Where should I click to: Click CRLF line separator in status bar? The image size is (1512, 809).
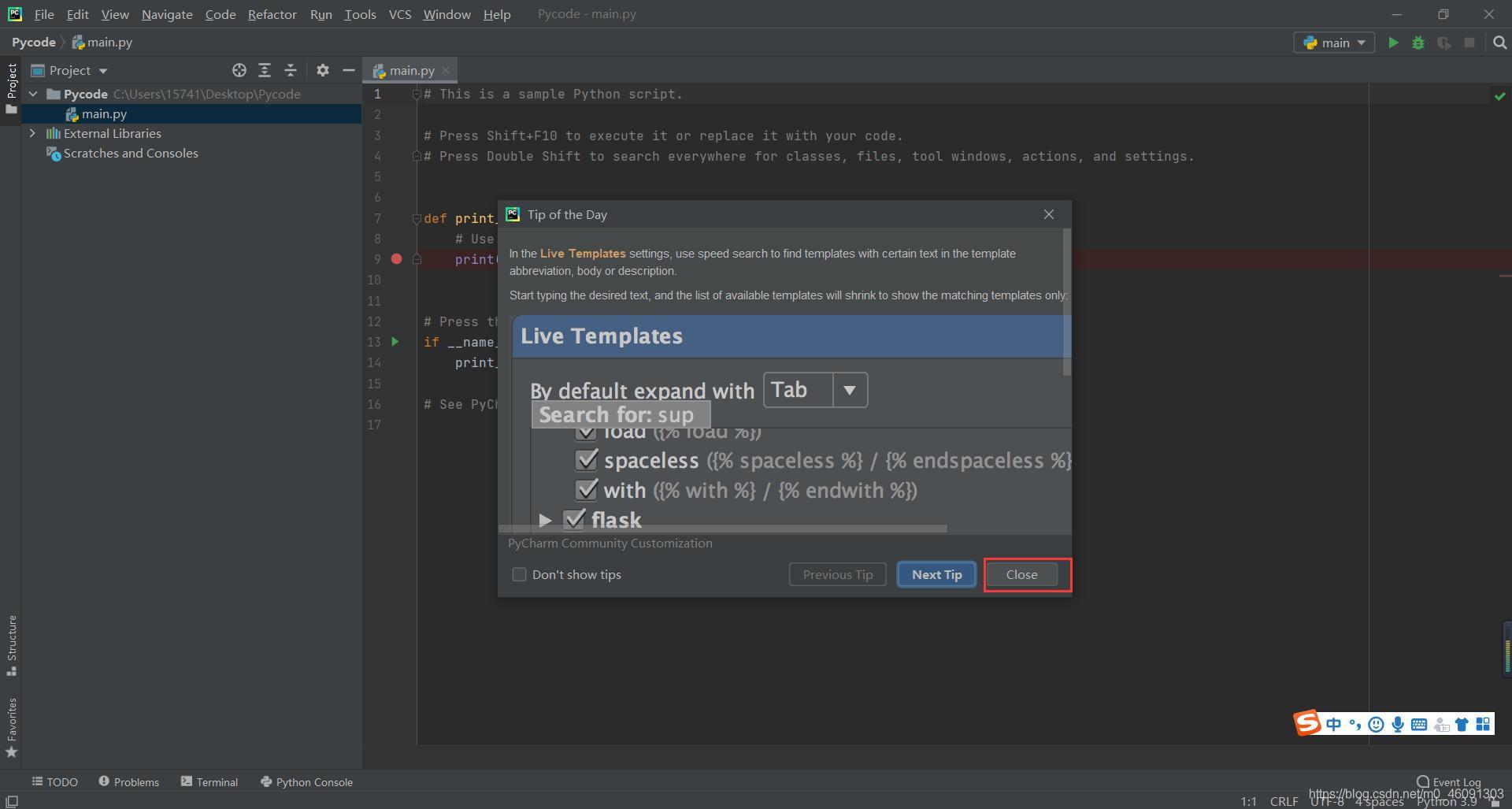1284,801
